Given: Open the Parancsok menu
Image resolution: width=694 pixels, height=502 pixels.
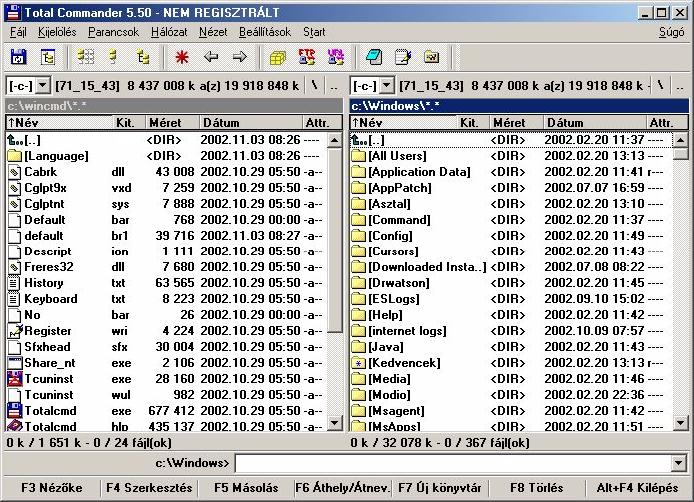Looking at the screenshot, I should [113, 32].
